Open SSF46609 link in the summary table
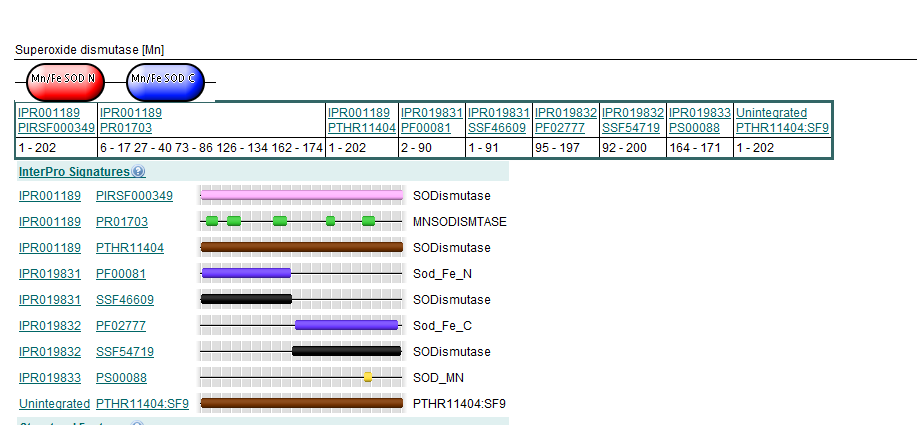This screenshot has height=425, width=917. (x=497, y=127)
